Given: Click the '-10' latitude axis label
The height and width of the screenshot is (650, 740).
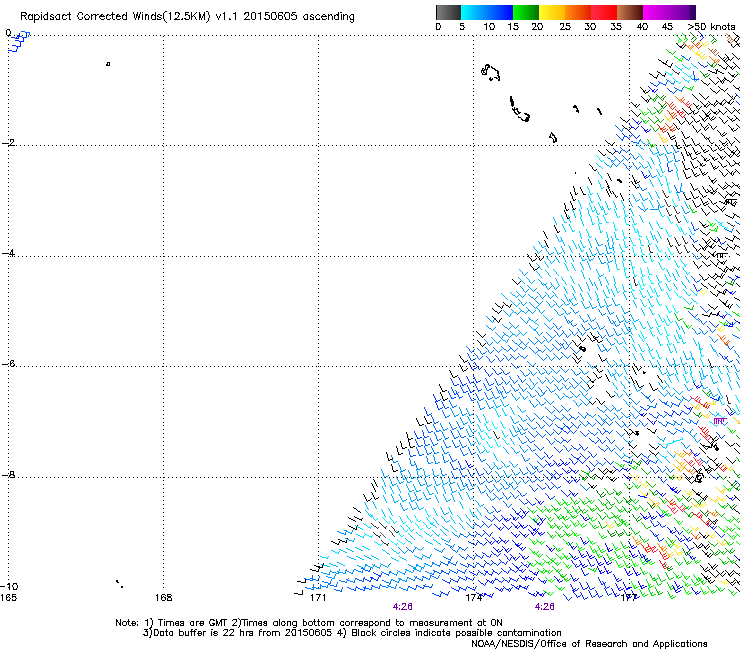Looking at the screenshot, I should pyautogui.click(x=9, y=586).
